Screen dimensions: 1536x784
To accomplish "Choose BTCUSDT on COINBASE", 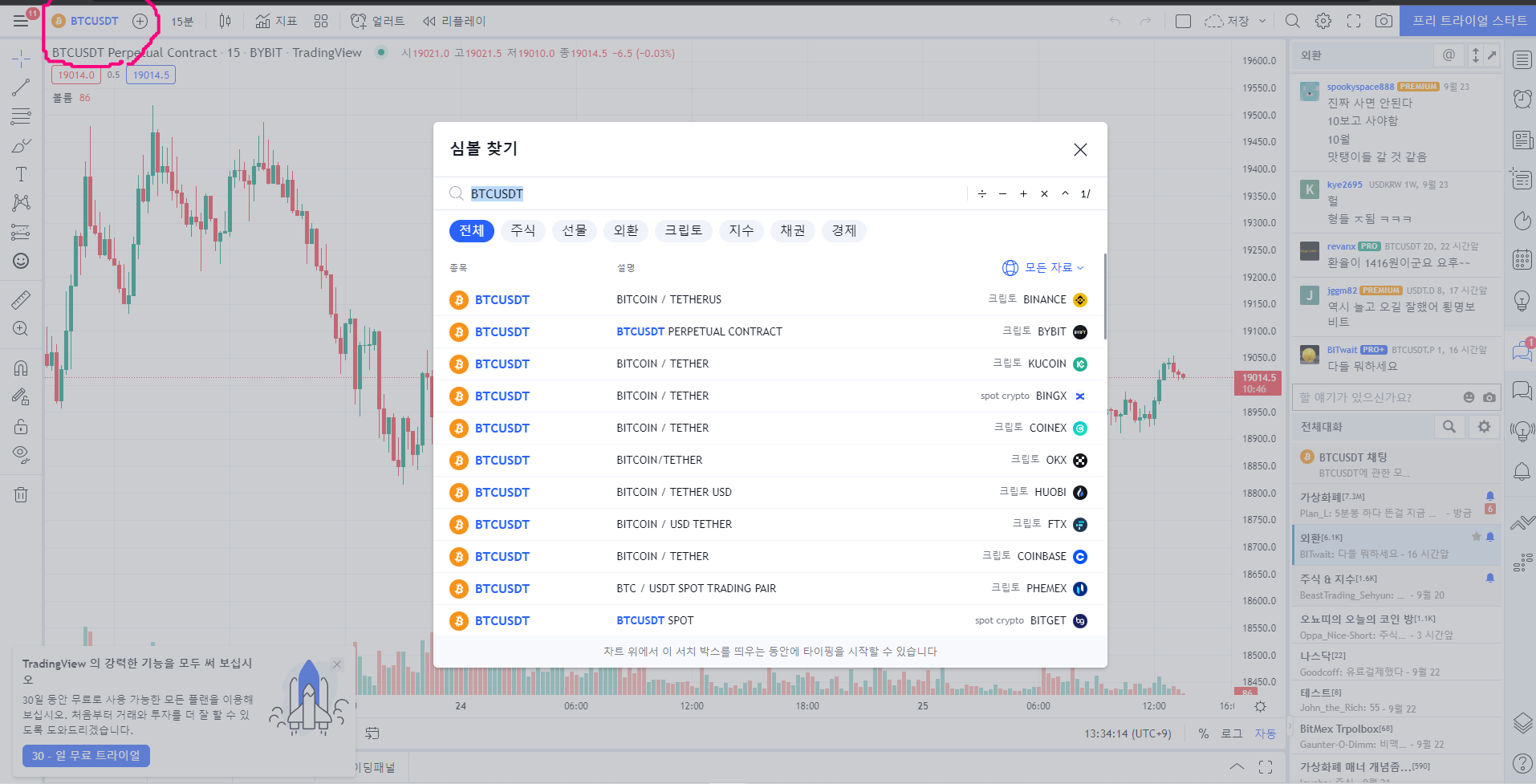I will 769,557.
